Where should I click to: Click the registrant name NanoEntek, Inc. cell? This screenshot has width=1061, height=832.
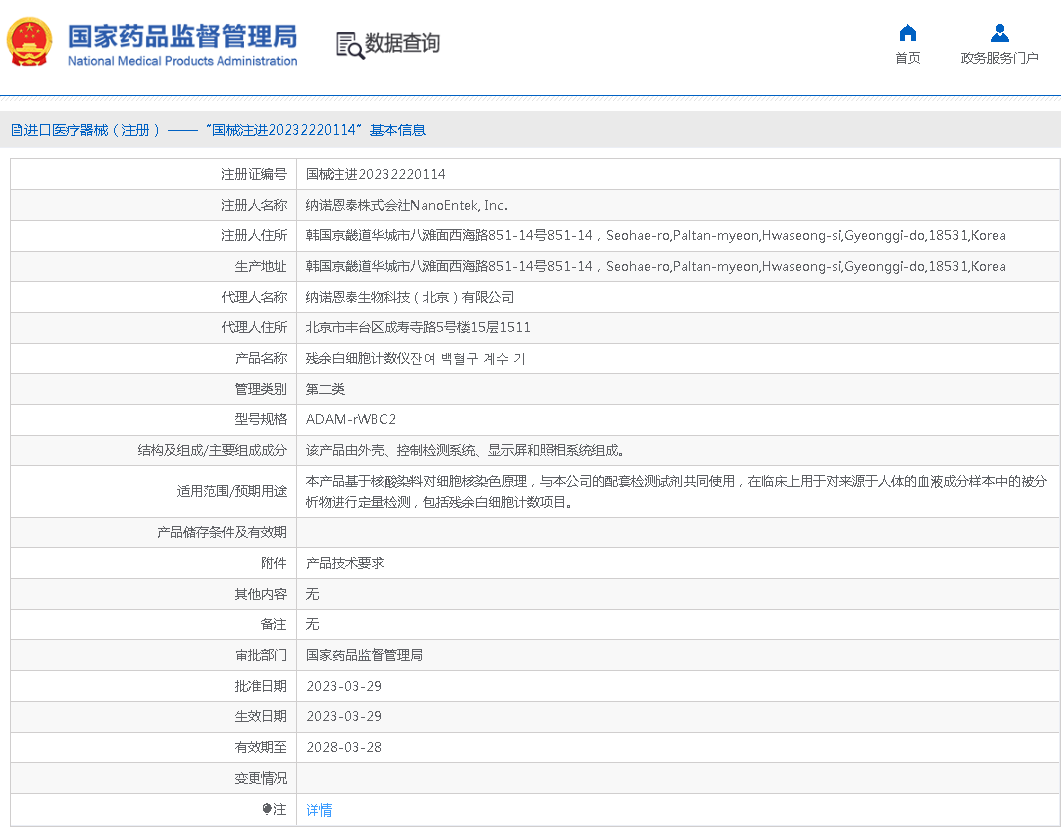tap(406, 205)
